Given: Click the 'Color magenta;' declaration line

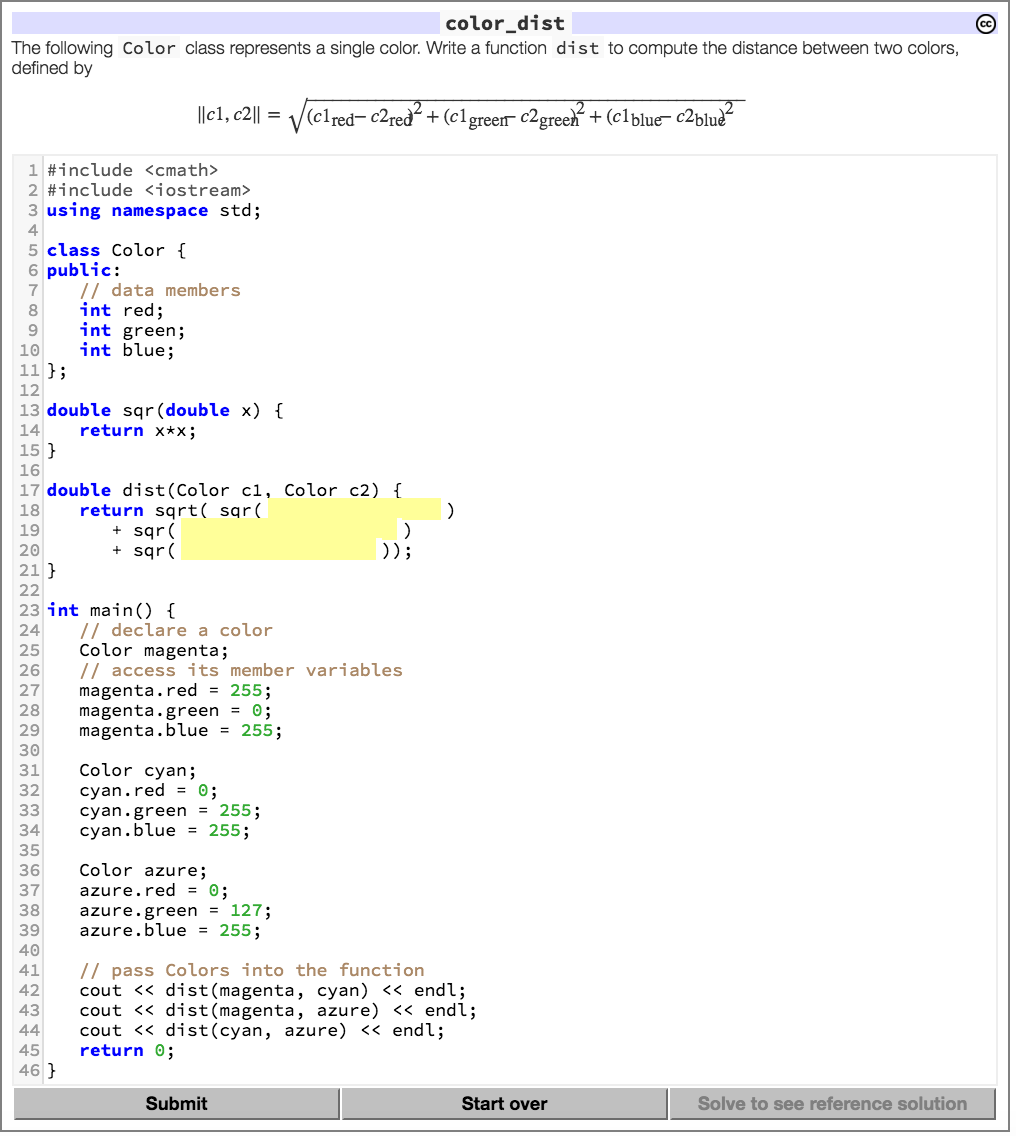Looking at the screenshot, I should coord(154,650).
